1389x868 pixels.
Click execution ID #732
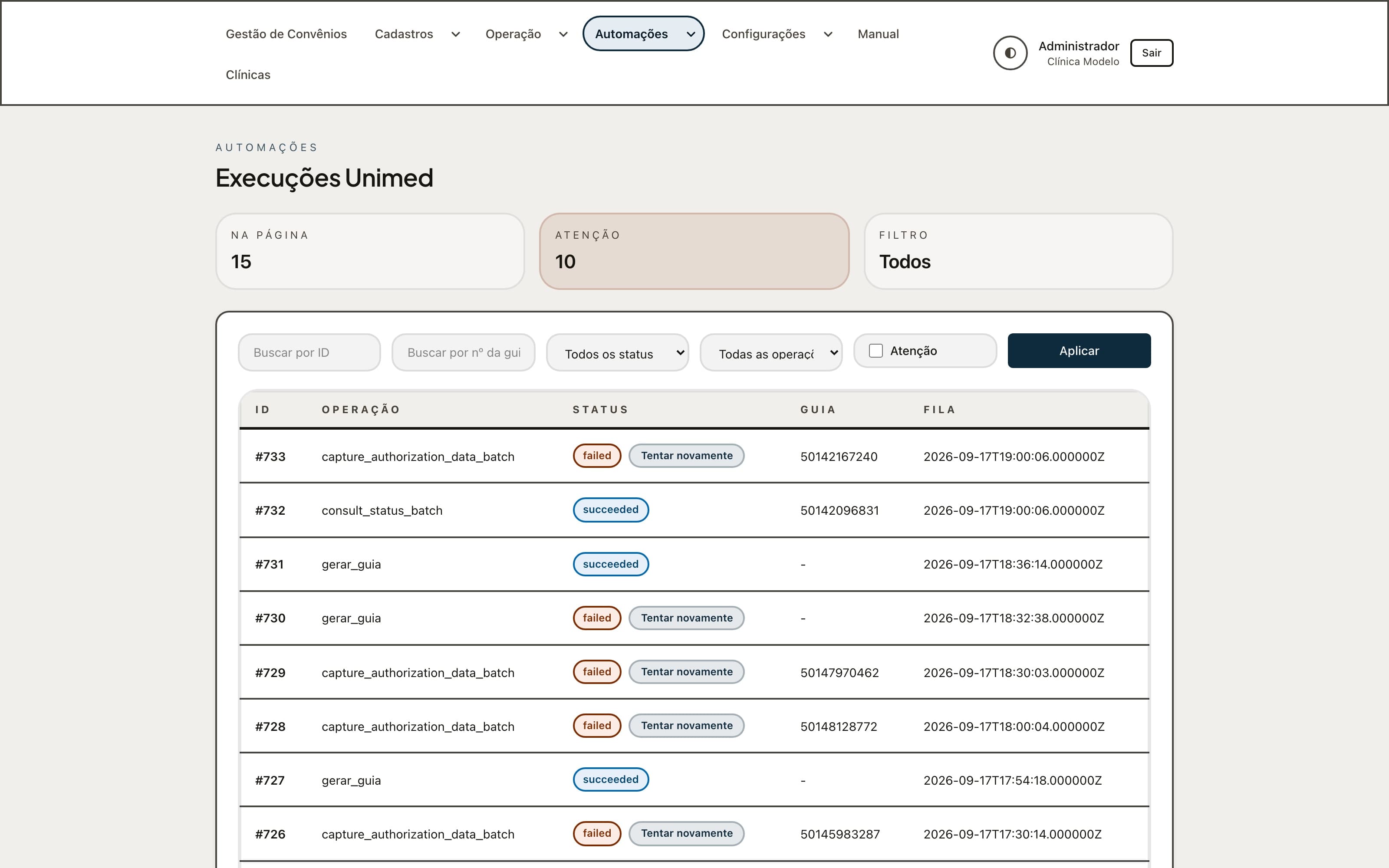pyautogui.click(x=270, y=510)
